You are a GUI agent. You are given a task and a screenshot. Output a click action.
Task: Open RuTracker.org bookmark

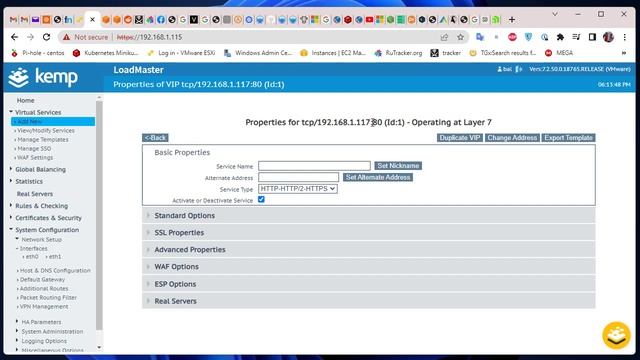[398, 53]
